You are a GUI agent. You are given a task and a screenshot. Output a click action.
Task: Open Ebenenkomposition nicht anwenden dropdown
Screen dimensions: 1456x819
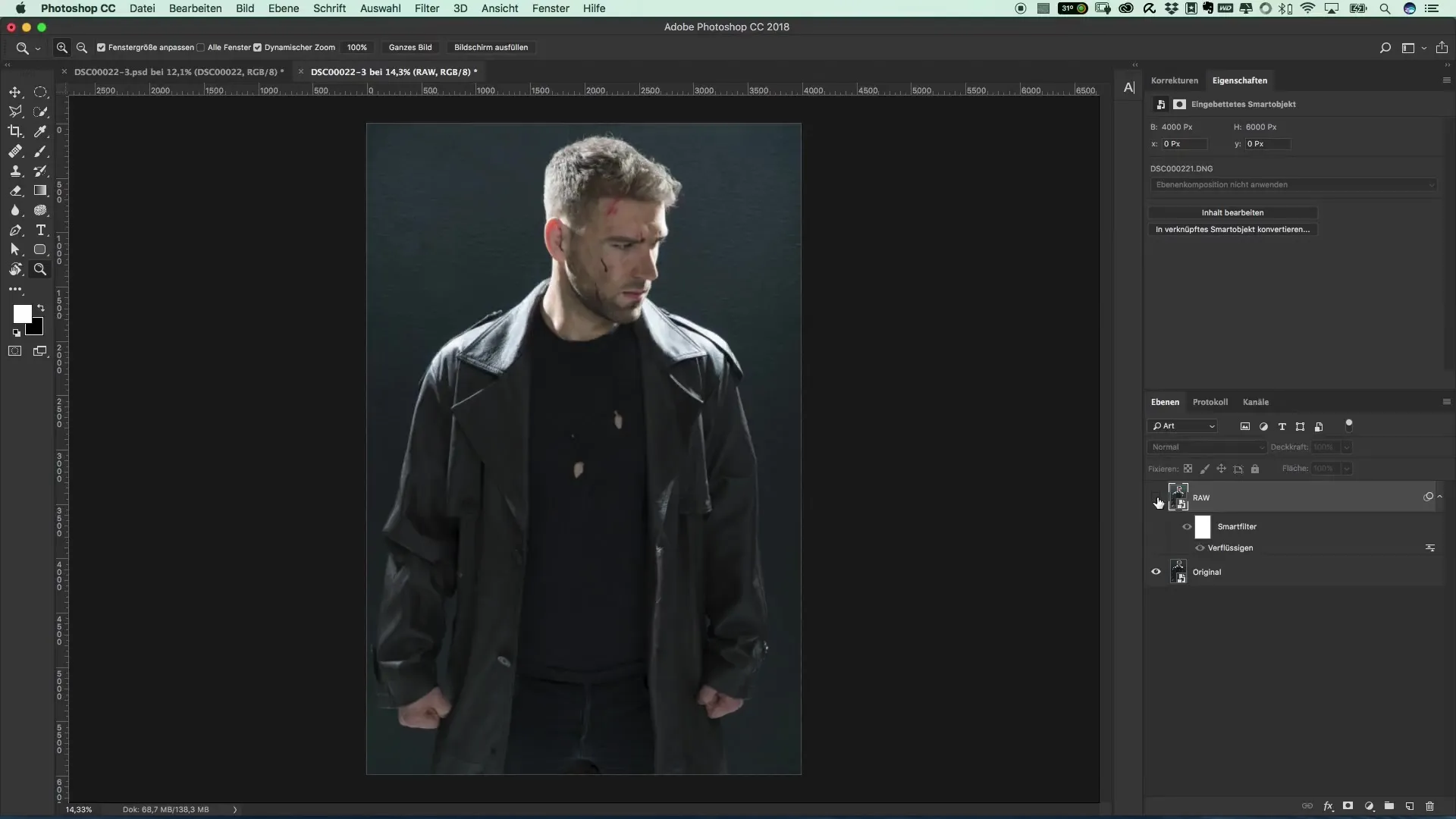(1294, 185)
